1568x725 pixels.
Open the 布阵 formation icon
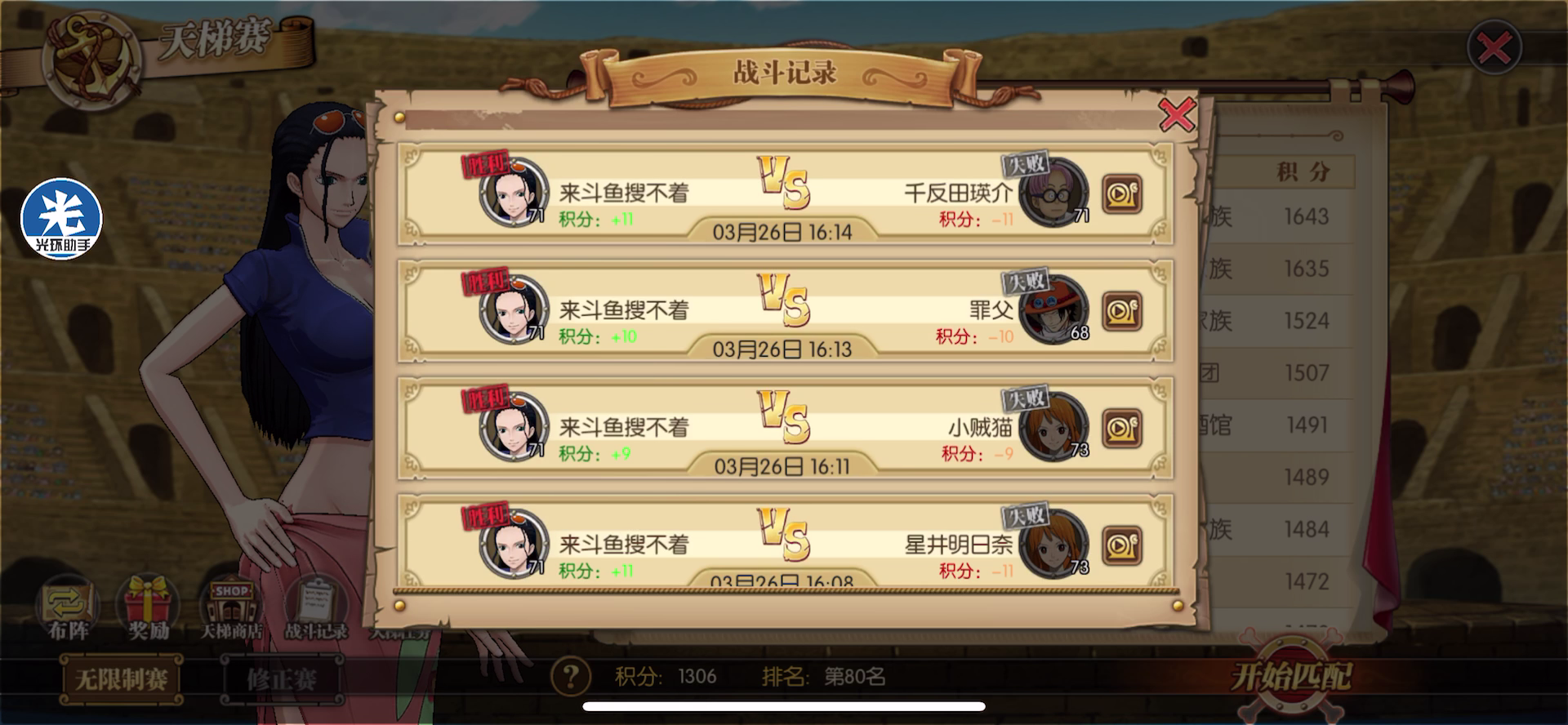pyautogui.click(x=69, y=610)
